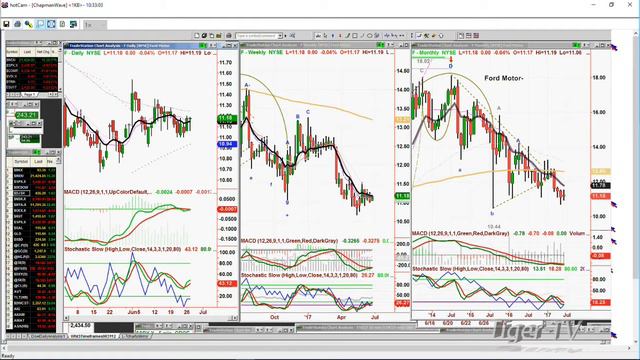640x360 pixels.
Task: Click the tile horizontal windows icon
Action: click(x=469, y=36)
